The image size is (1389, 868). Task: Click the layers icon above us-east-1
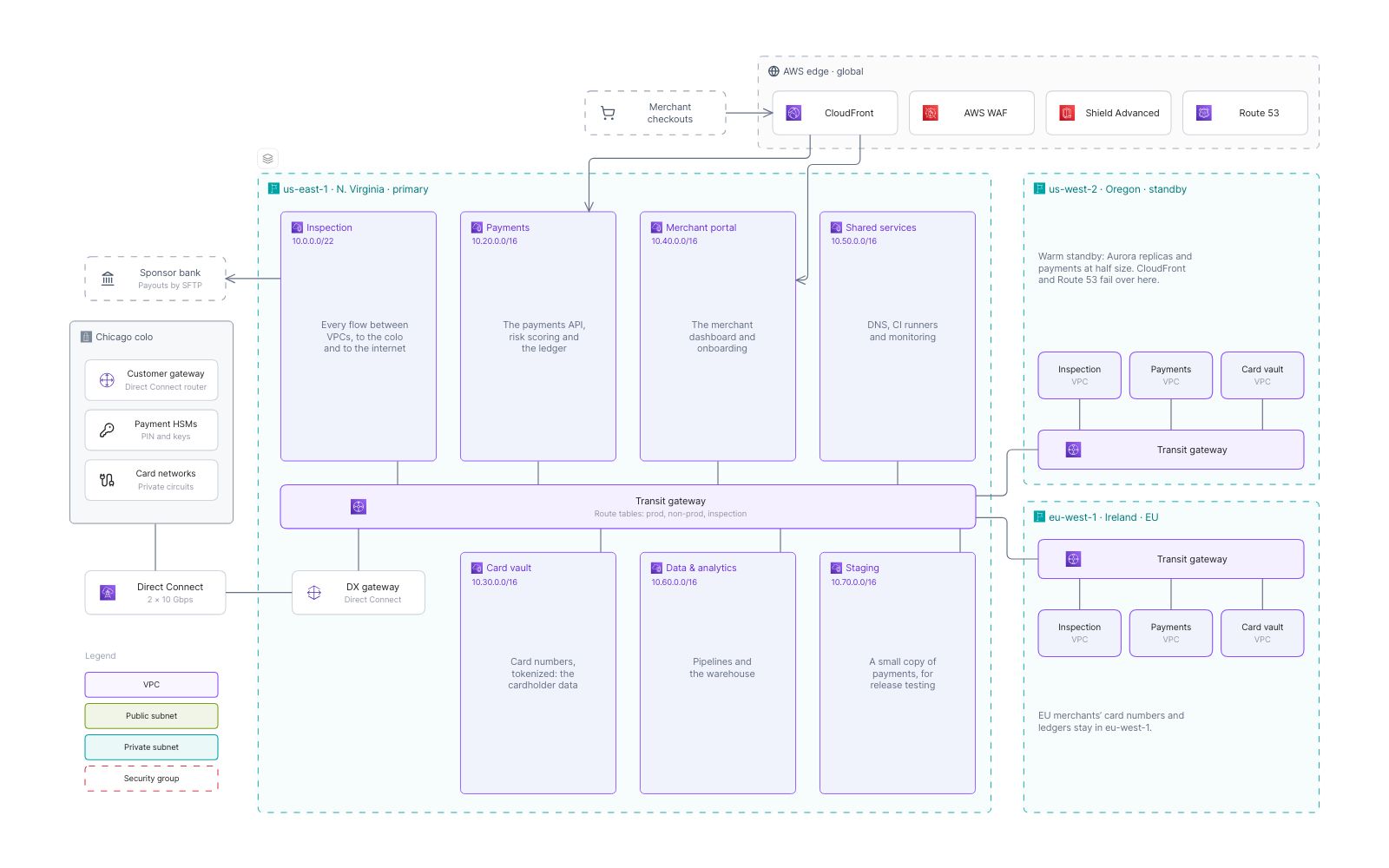click(267, 159)
